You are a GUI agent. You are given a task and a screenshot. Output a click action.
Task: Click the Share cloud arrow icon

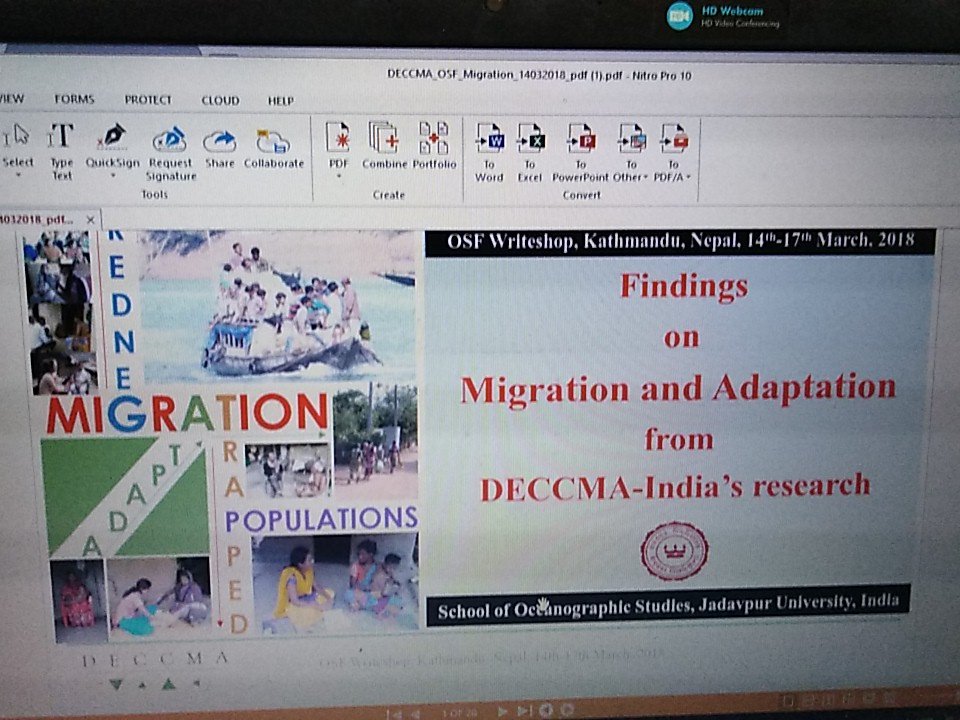(220, 141)
